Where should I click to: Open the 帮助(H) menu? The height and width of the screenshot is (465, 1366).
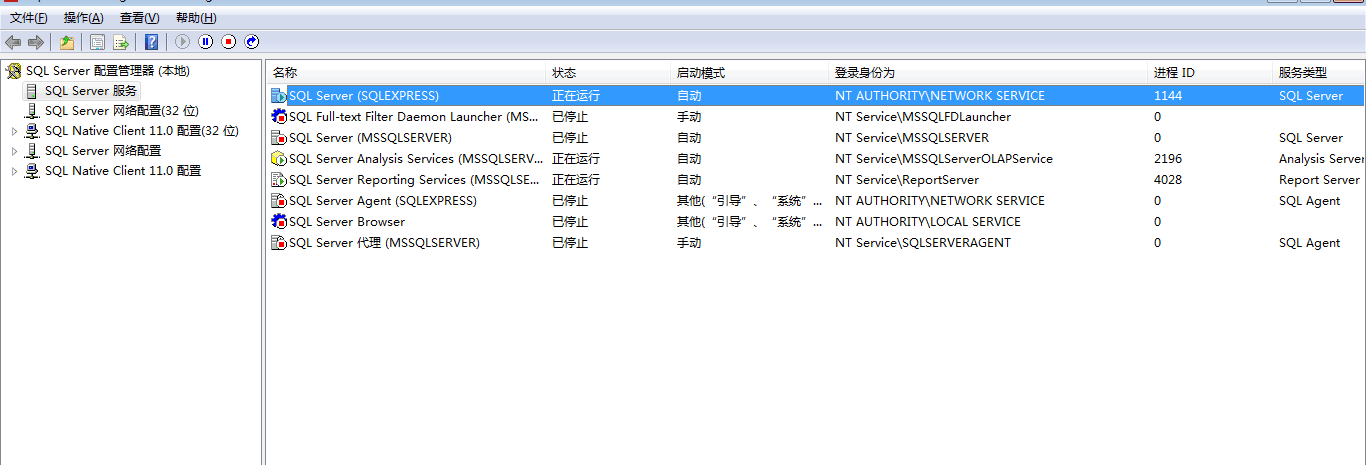point(196,18)
